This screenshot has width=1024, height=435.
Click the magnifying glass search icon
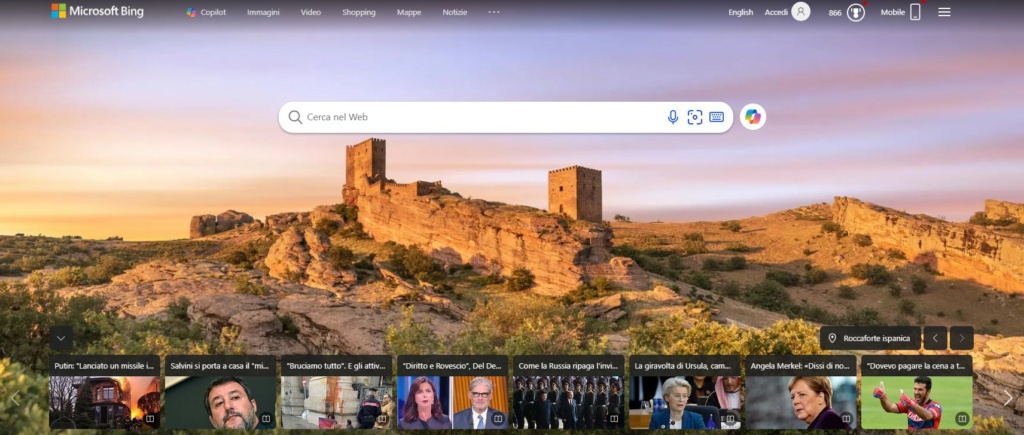pos(295,117)
